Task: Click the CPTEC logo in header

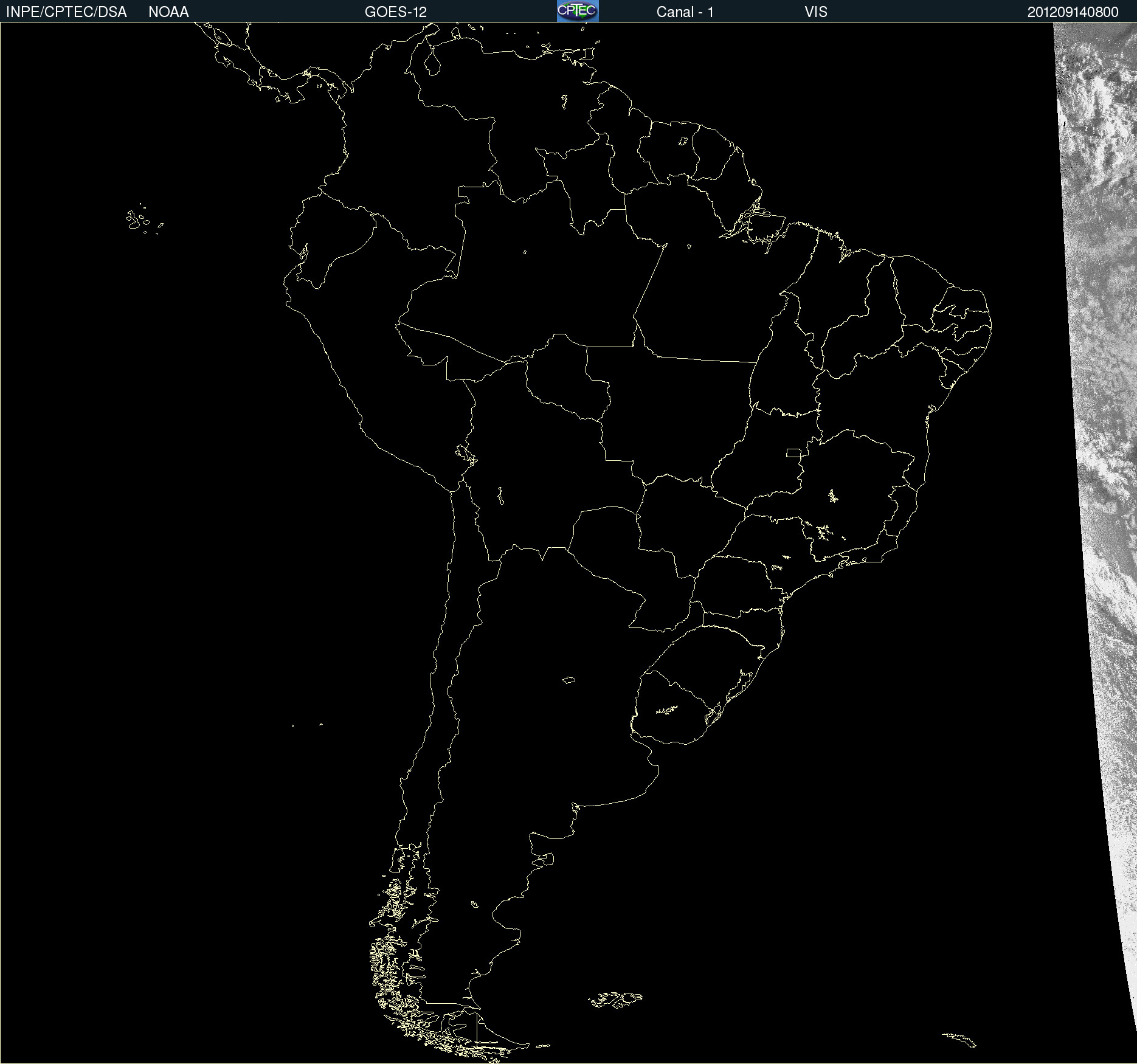Action: click(578, 11)
